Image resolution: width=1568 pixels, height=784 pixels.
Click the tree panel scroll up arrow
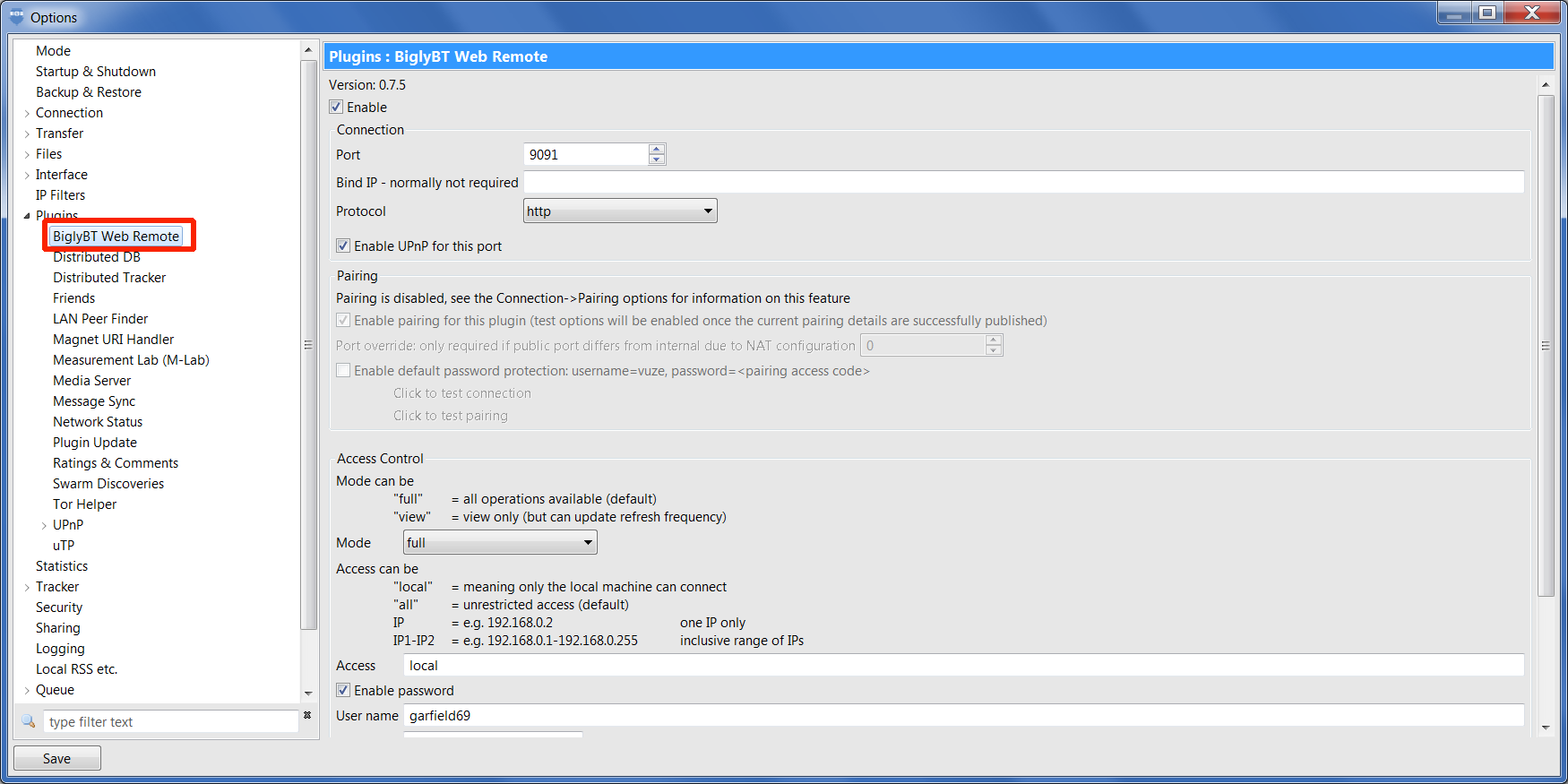tap(308, 50)
